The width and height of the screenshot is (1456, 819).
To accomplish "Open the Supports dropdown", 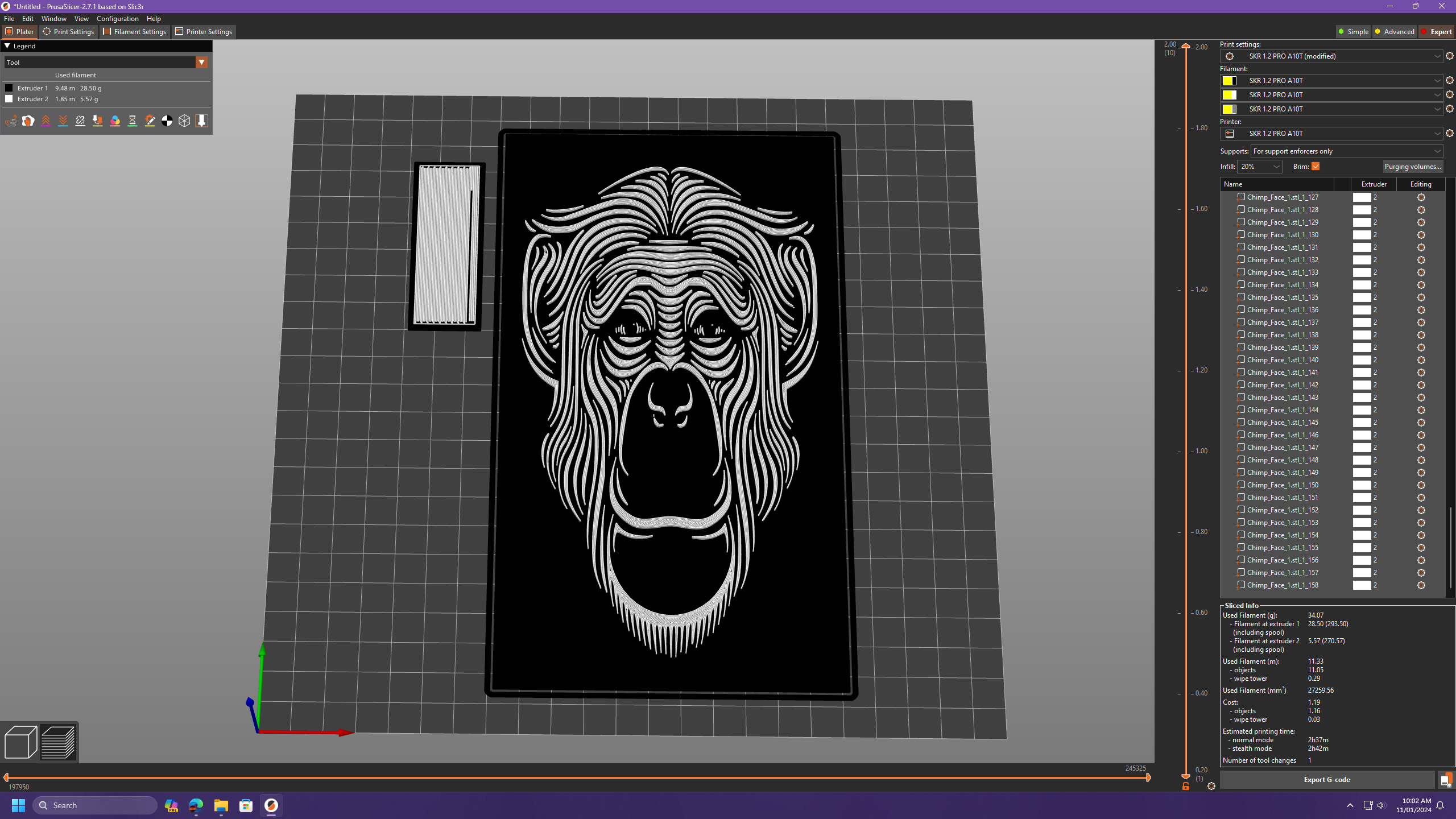I will (1347, 151).
